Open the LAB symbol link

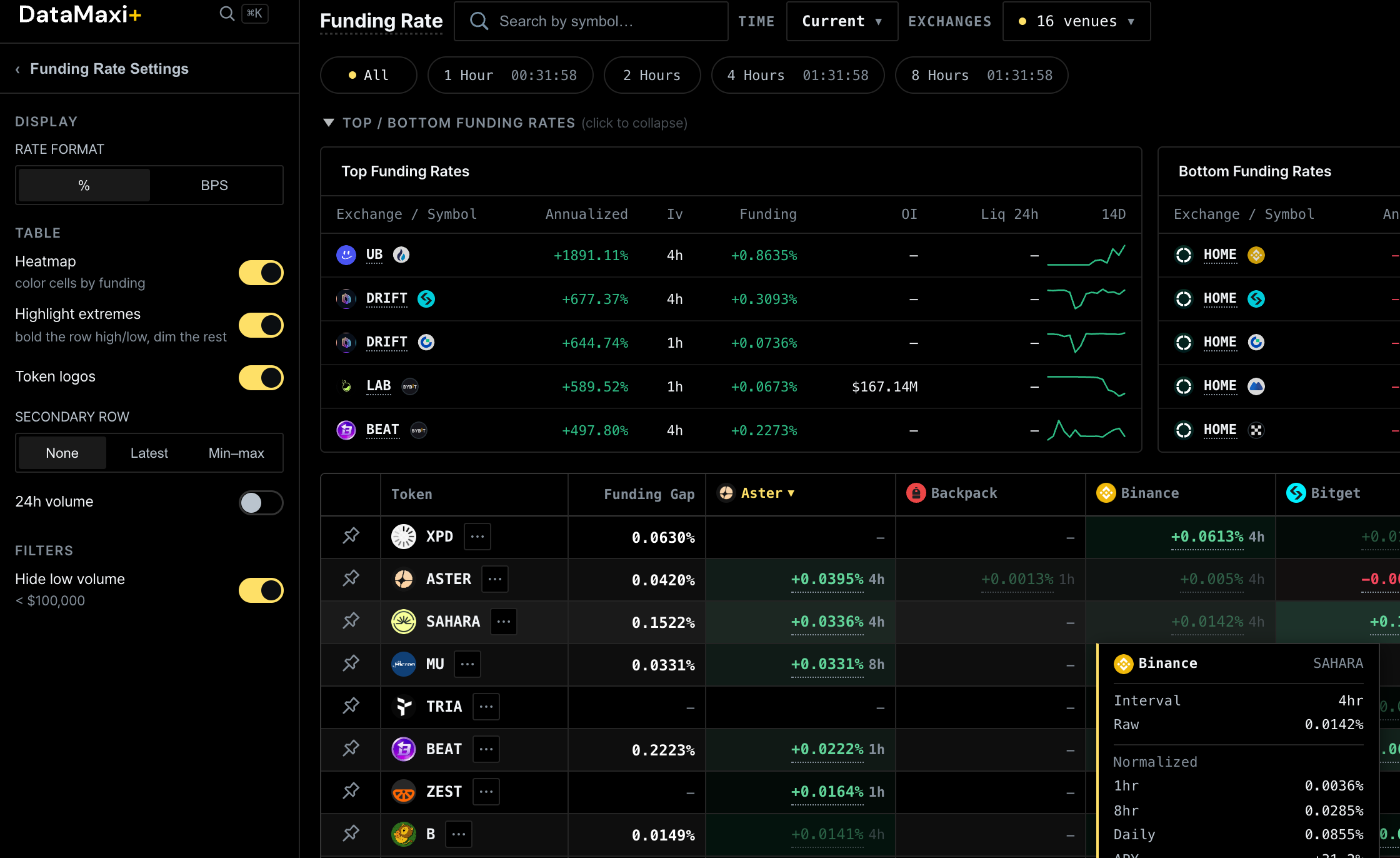[x=379, y=386]
